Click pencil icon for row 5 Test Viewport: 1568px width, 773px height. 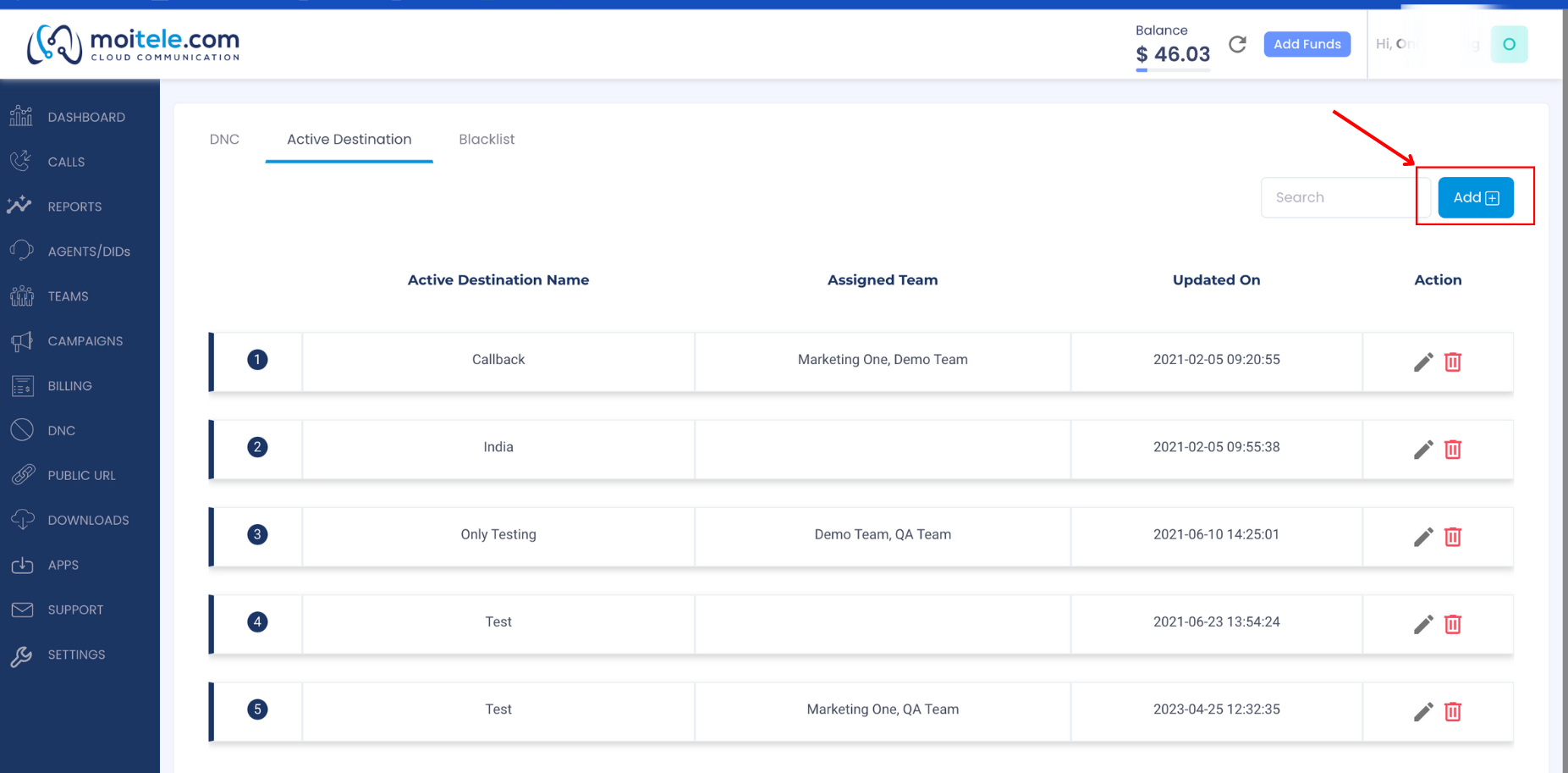1423,712
